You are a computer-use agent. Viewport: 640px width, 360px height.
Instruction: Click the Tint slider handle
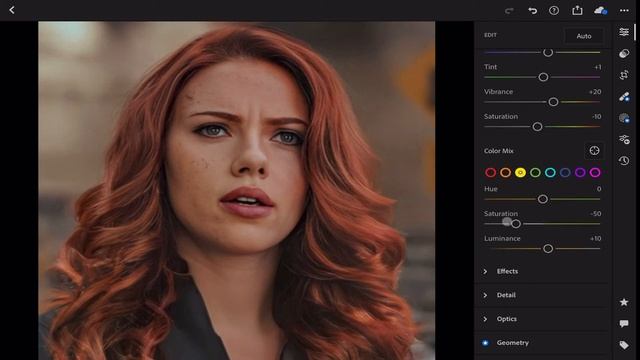click(543, 77)
